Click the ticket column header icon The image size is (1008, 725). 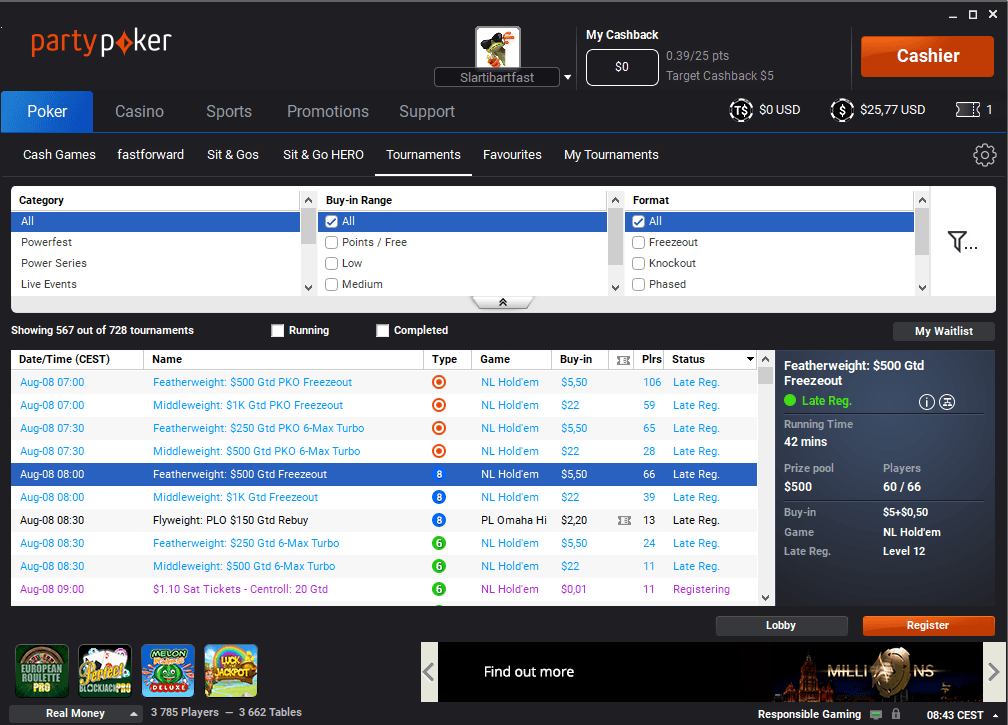624,360
